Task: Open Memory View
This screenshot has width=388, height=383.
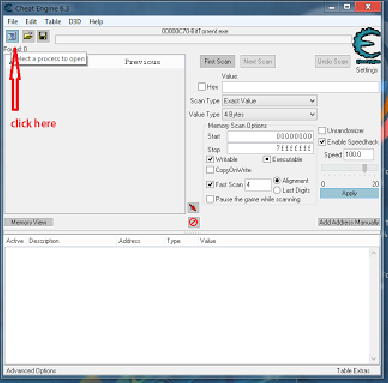Action: click(x=29, y=222)
